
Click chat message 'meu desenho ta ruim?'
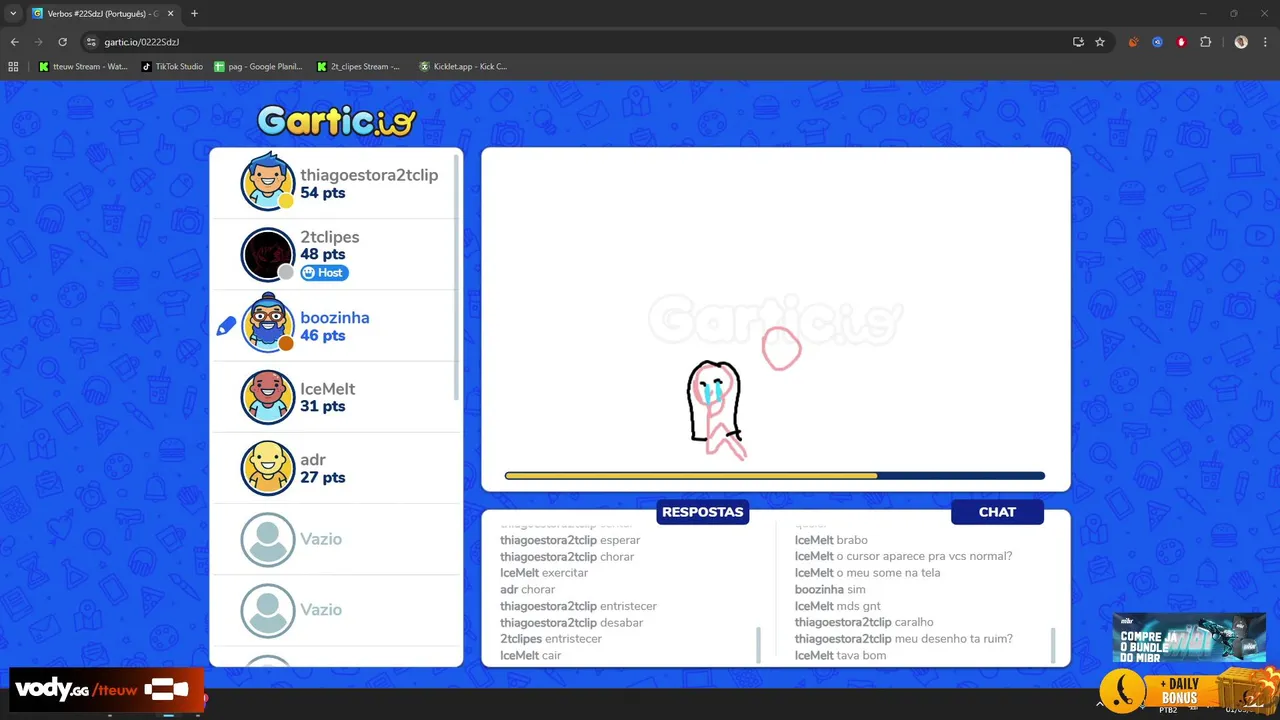coord(953,639)
